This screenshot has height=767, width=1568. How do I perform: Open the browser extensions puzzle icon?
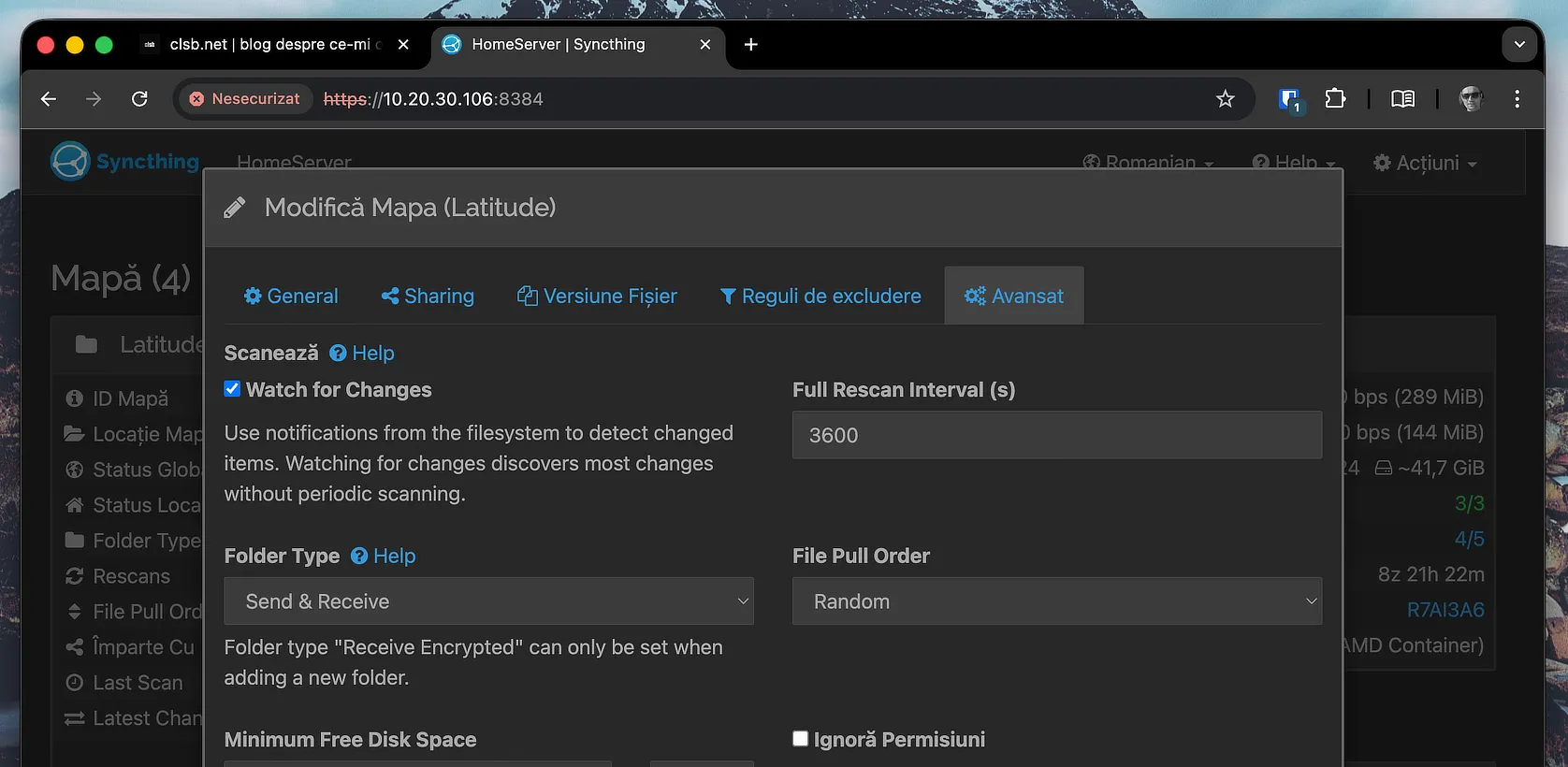point(1335,99)
